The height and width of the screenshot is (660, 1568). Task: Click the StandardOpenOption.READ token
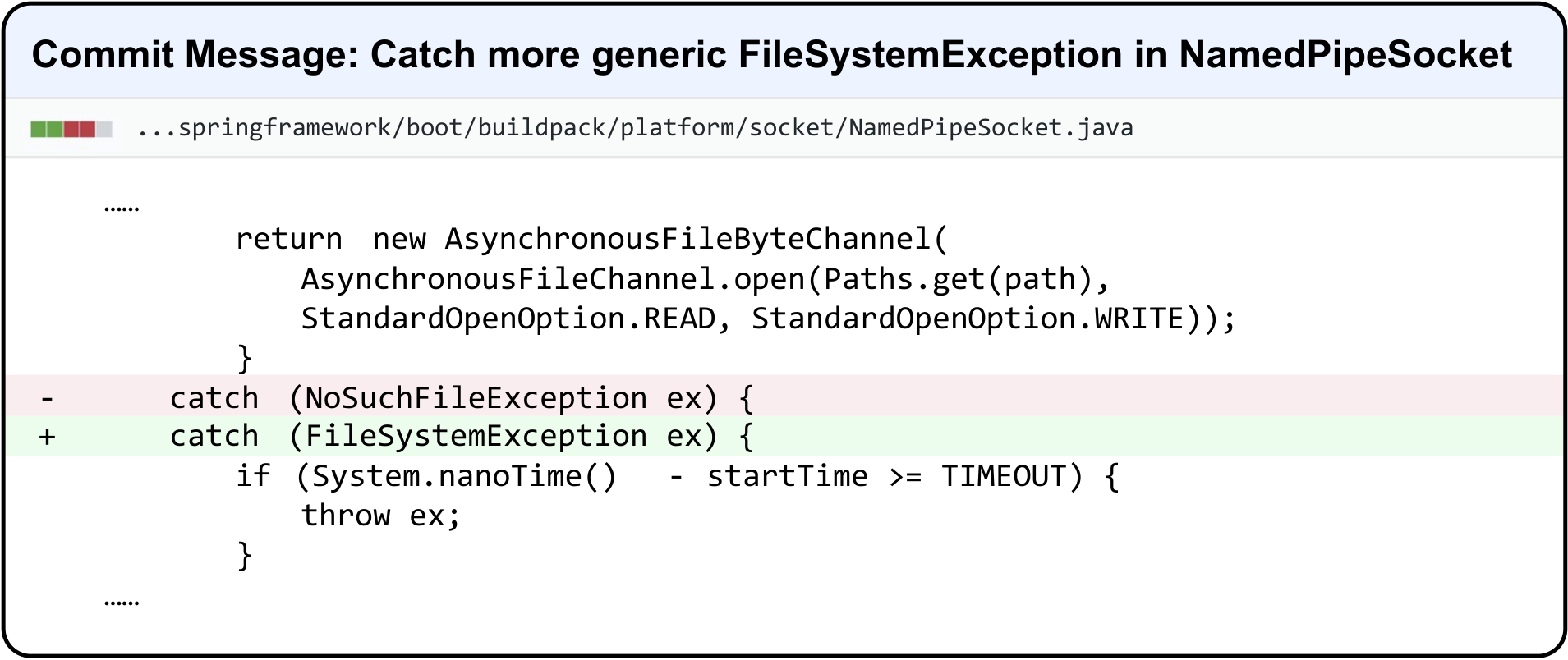tap(508, 319)
